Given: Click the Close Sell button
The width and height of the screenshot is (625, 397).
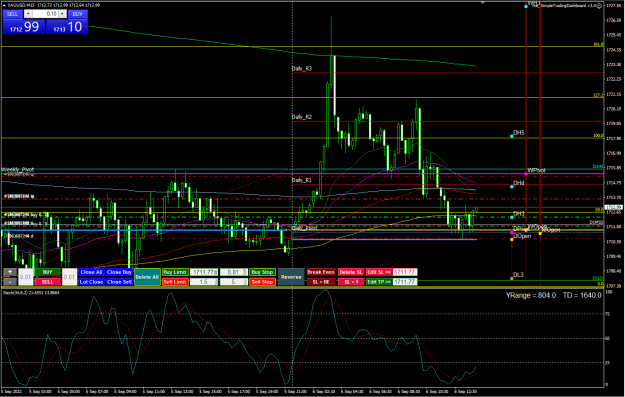Looking at the screenshot, I should click(119, 282).
